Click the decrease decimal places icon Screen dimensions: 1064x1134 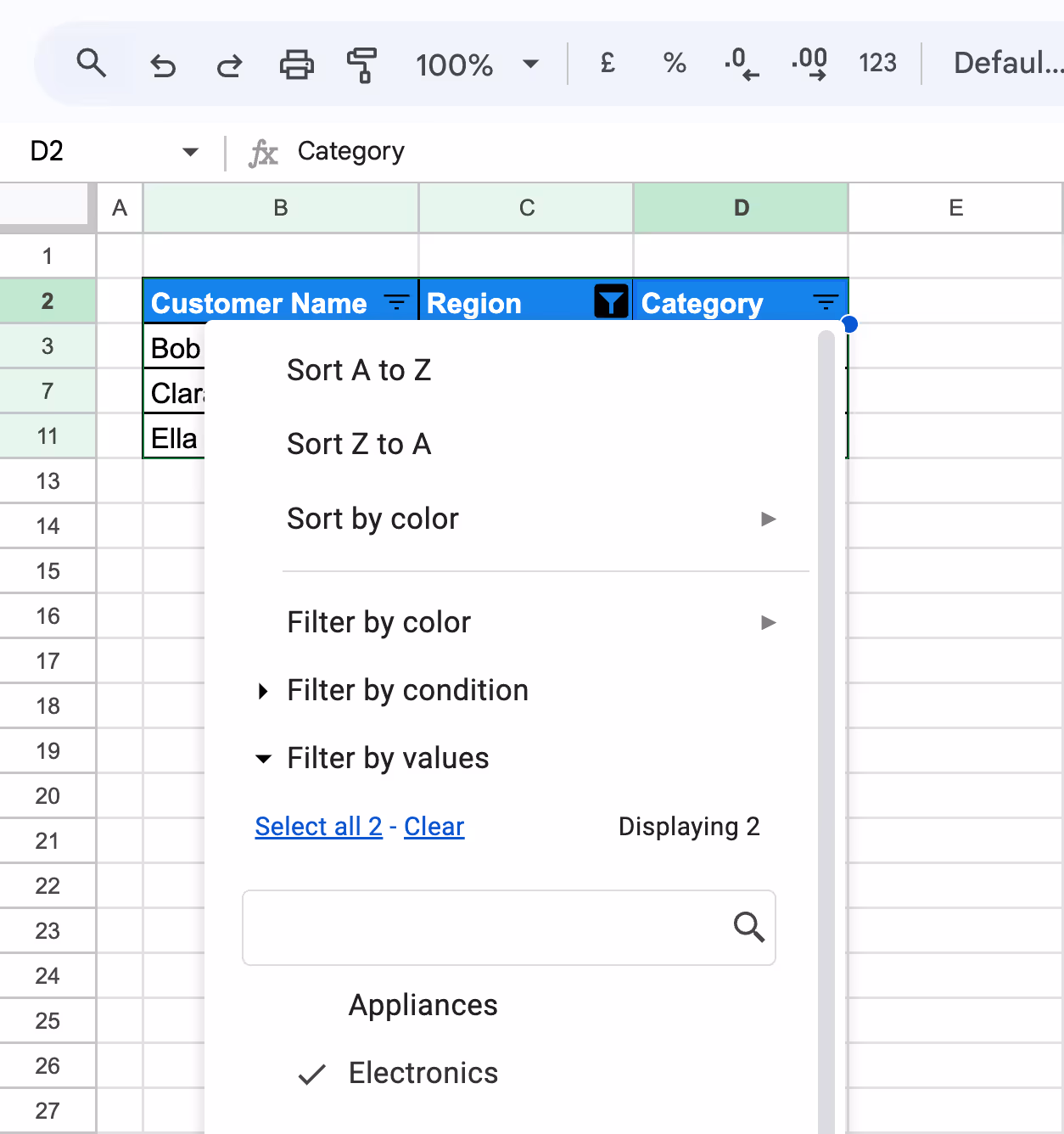click(x=741, y=63)
